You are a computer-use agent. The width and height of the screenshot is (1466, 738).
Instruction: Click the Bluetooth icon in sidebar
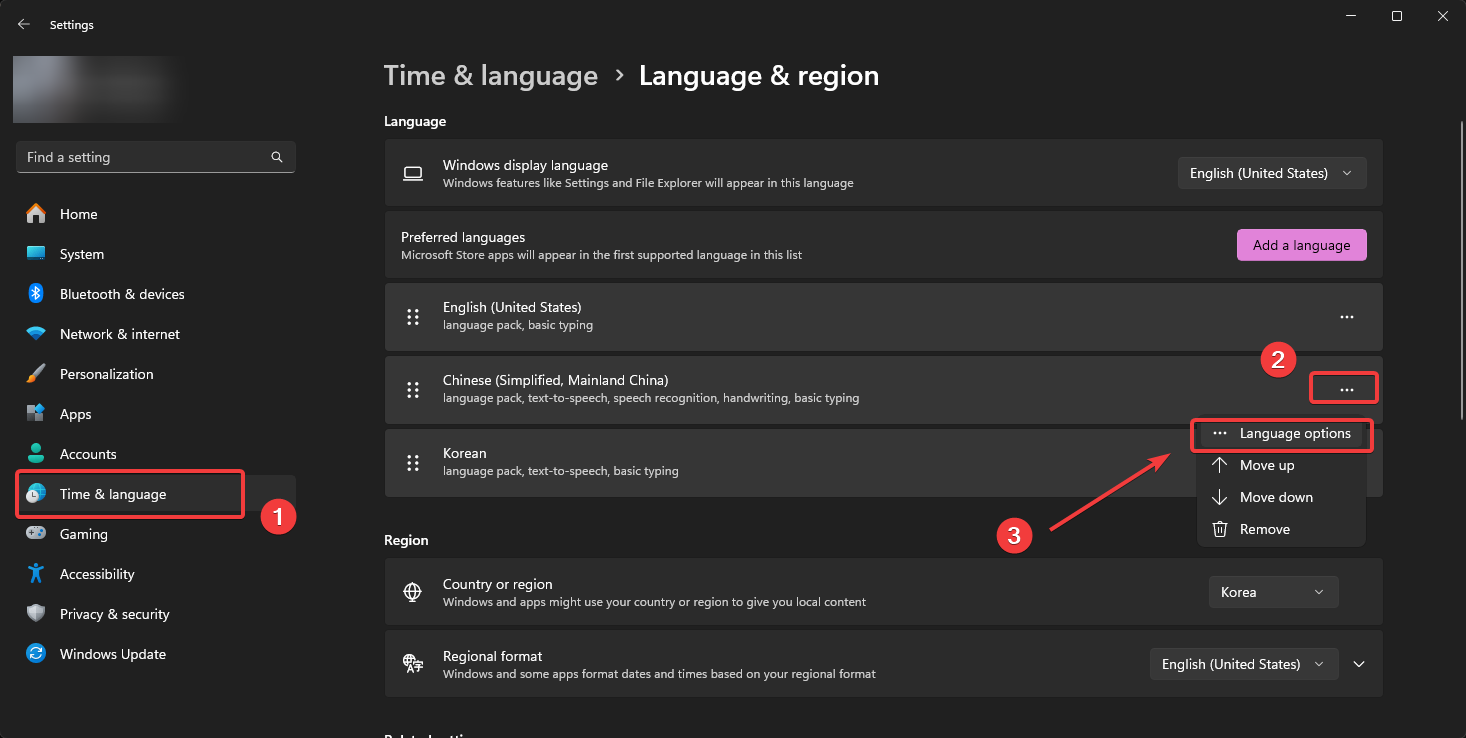point(36,294)
